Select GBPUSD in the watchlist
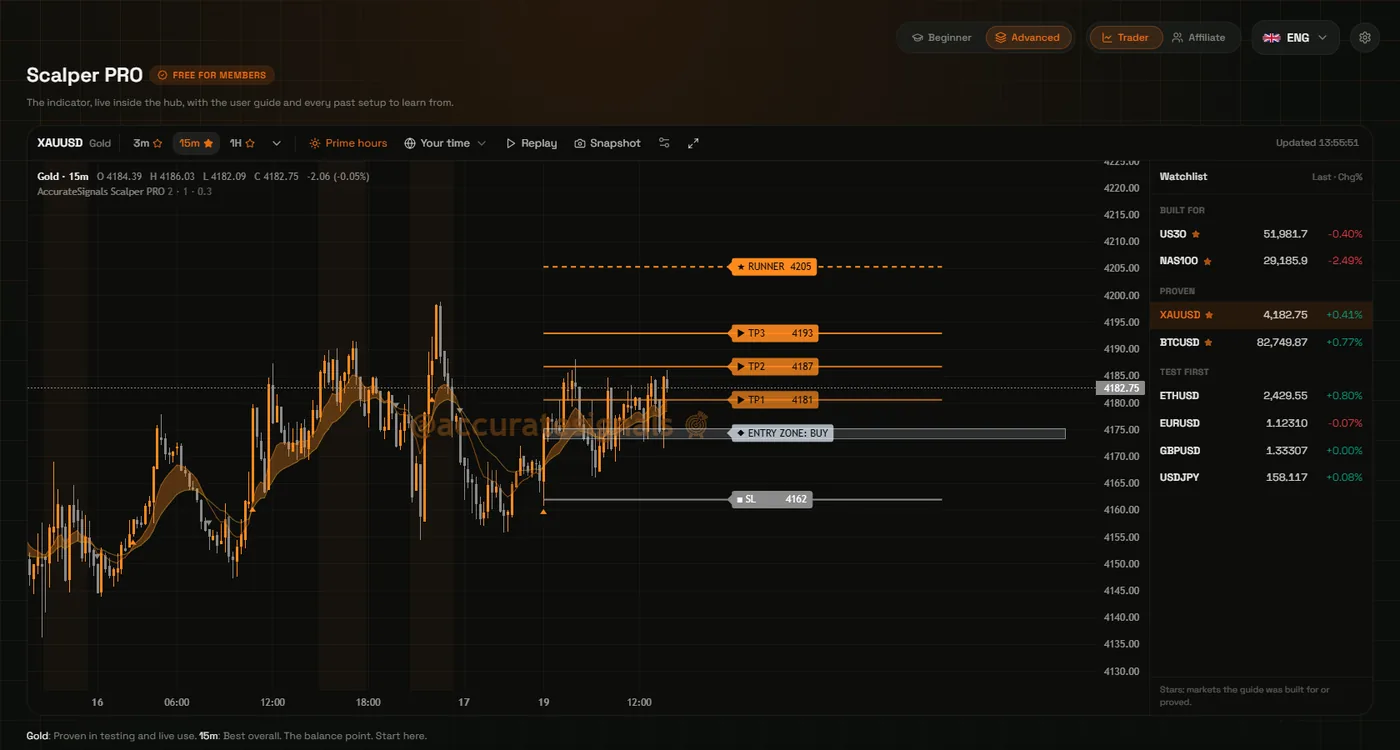 click(x=1261, y=450)
